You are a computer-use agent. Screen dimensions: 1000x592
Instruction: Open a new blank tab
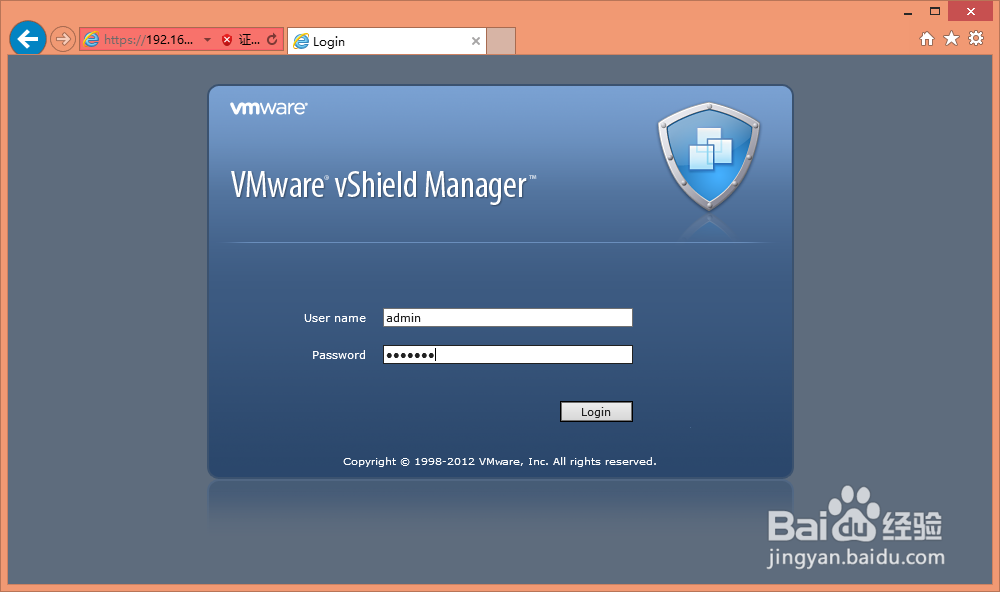coord(501,41)
